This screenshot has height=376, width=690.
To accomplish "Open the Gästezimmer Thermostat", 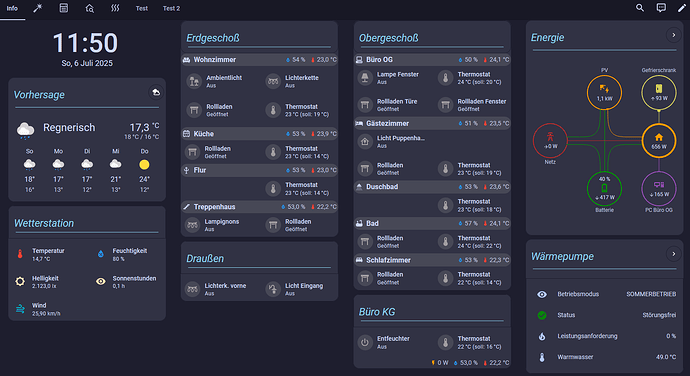I will 472,169.
